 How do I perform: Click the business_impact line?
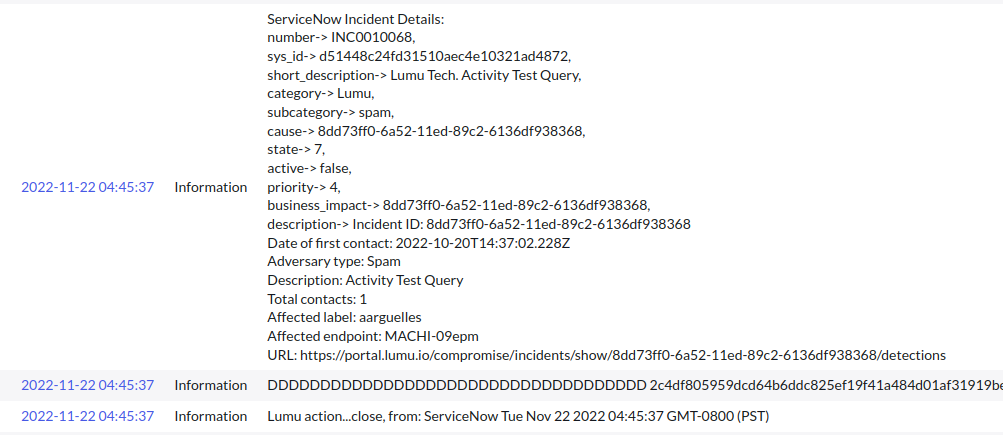[x=458, y=205]
